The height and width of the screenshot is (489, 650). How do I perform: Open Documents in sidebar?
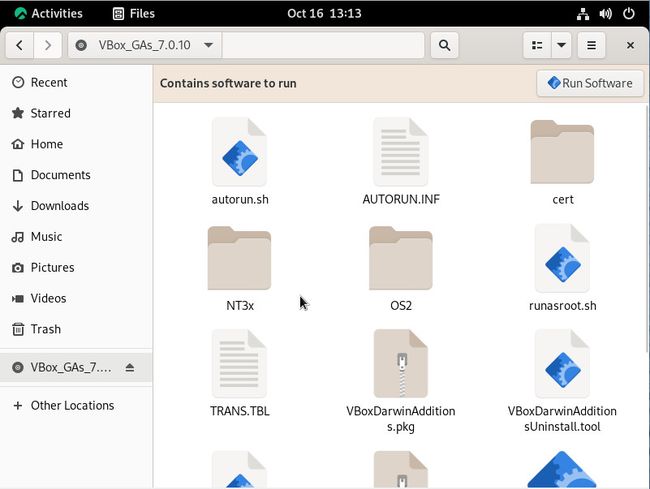[76, 175]
